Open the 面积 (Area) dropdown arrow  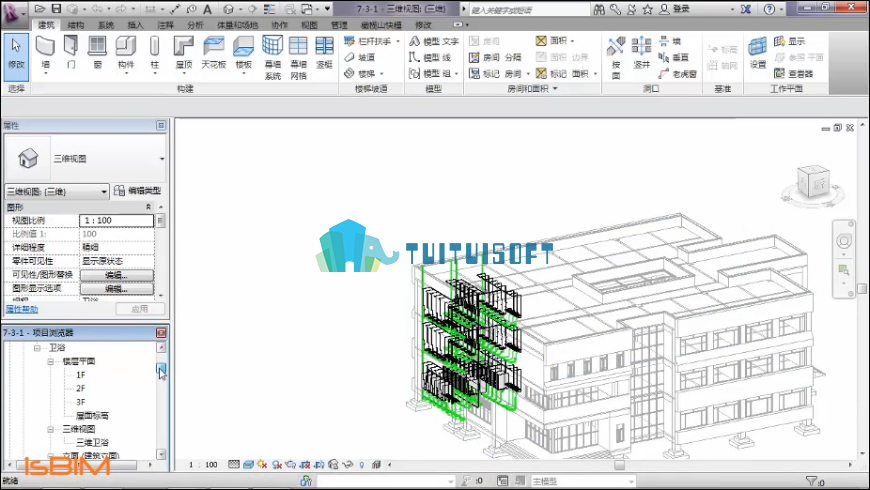[x=573, y=41]
